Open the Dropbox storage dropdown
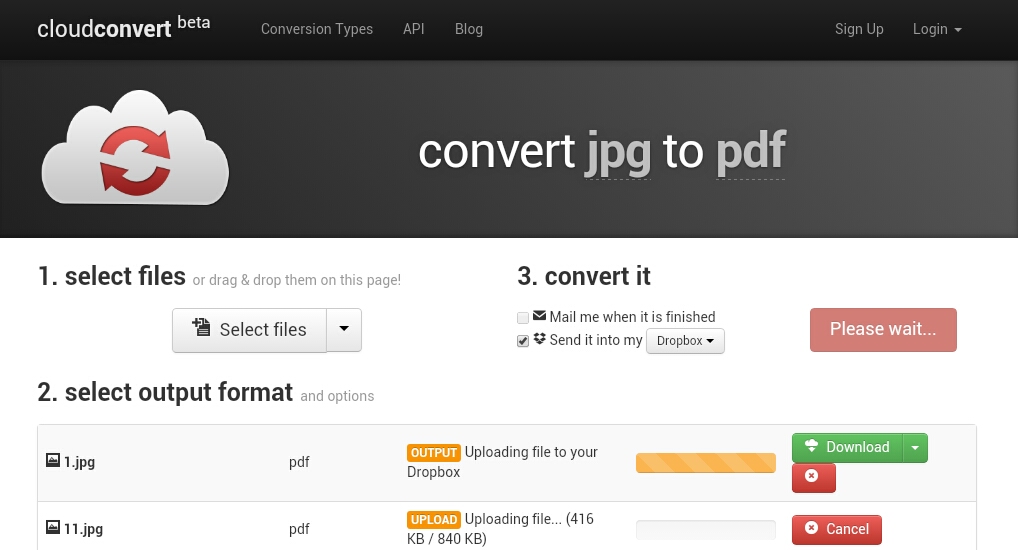 685,341
